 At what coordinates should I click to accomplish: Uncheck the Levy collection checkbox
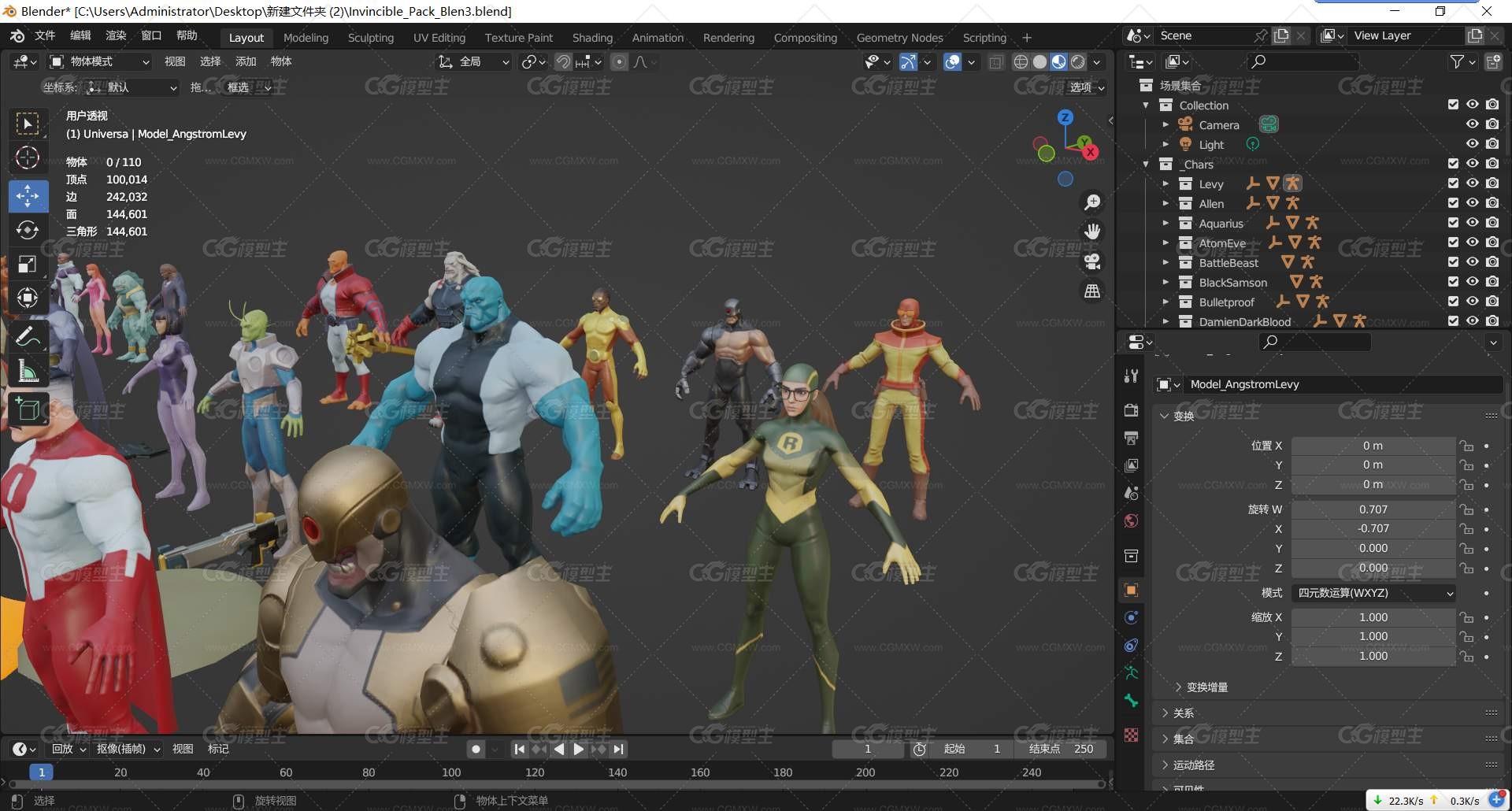(1453, 183)
